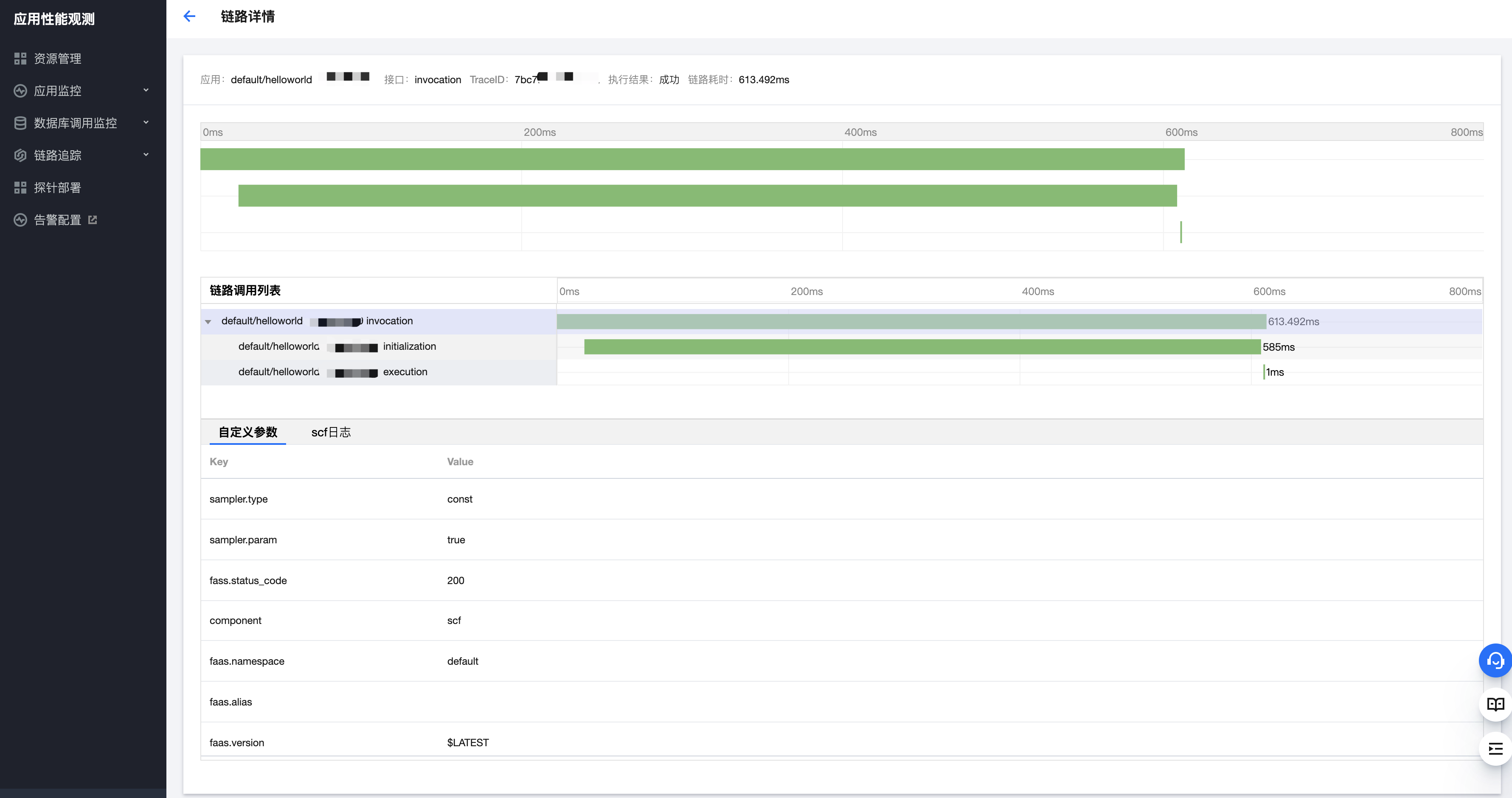Expand the 应用监控 menu chevron

(x=146, y=90)
